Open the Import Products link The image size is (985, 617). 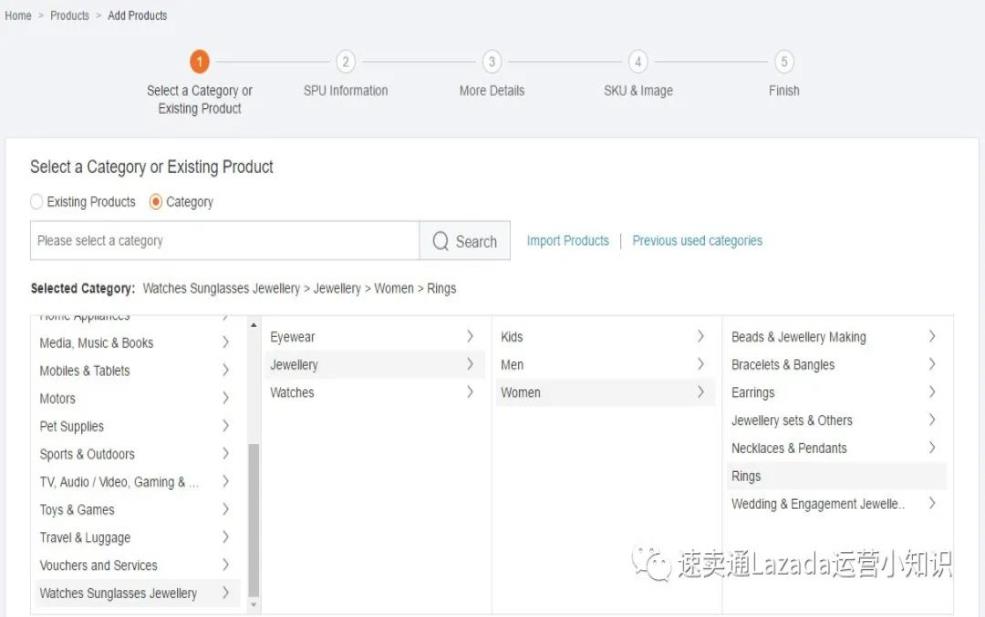pyautogui.click(x=567, y=241)
